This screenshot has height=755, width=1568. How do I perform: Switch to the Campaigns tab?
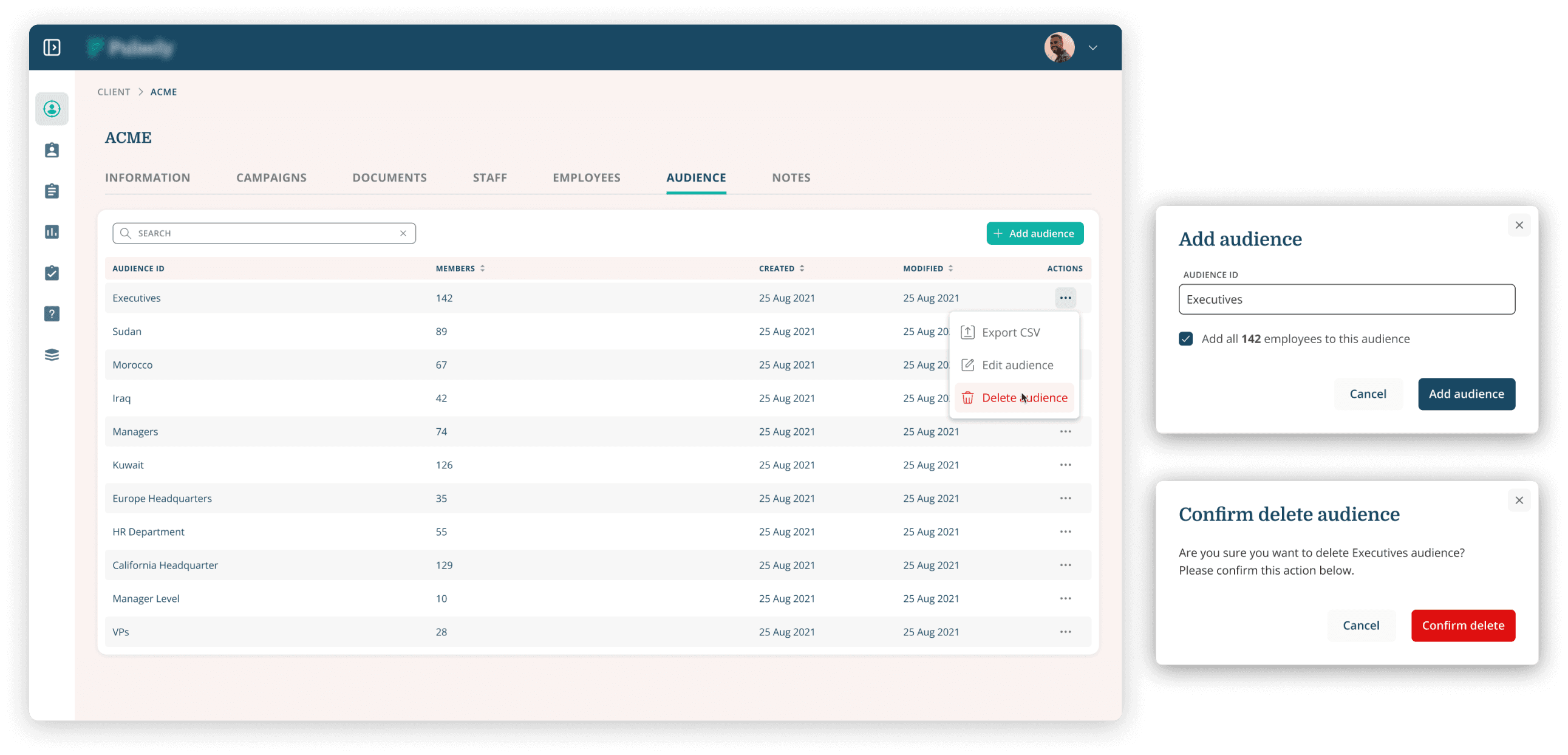tap(271, 178)
